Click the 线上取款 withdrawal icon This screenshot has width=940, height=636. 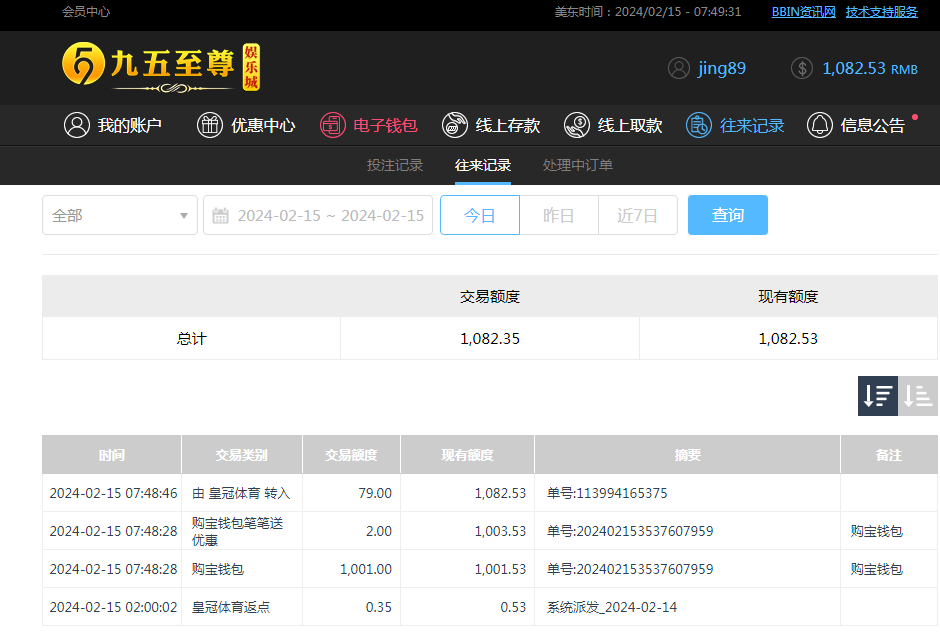click(x=577, y=125)
